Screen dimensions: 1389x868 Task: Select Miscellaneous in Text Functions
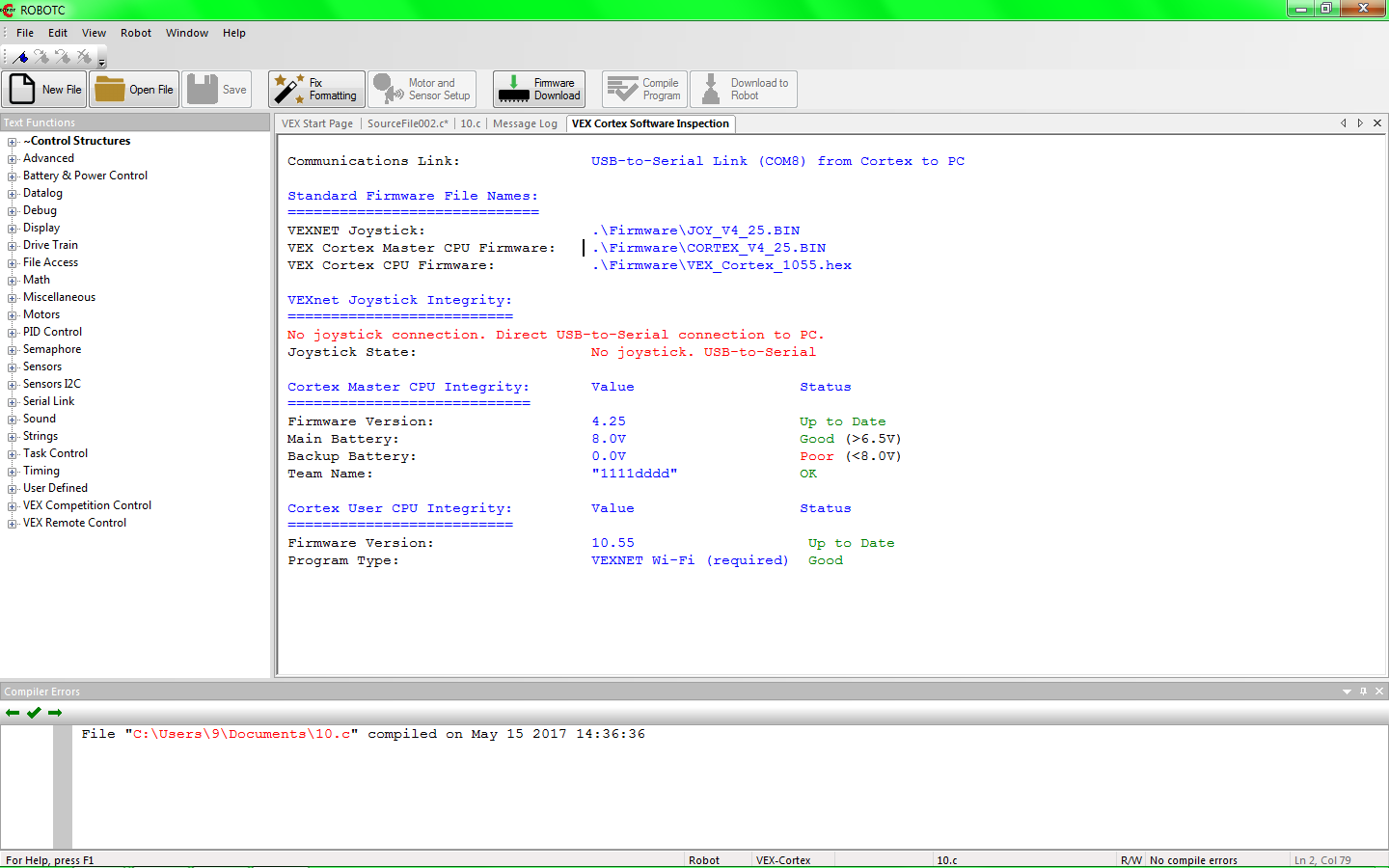click(x=59, y=297)
